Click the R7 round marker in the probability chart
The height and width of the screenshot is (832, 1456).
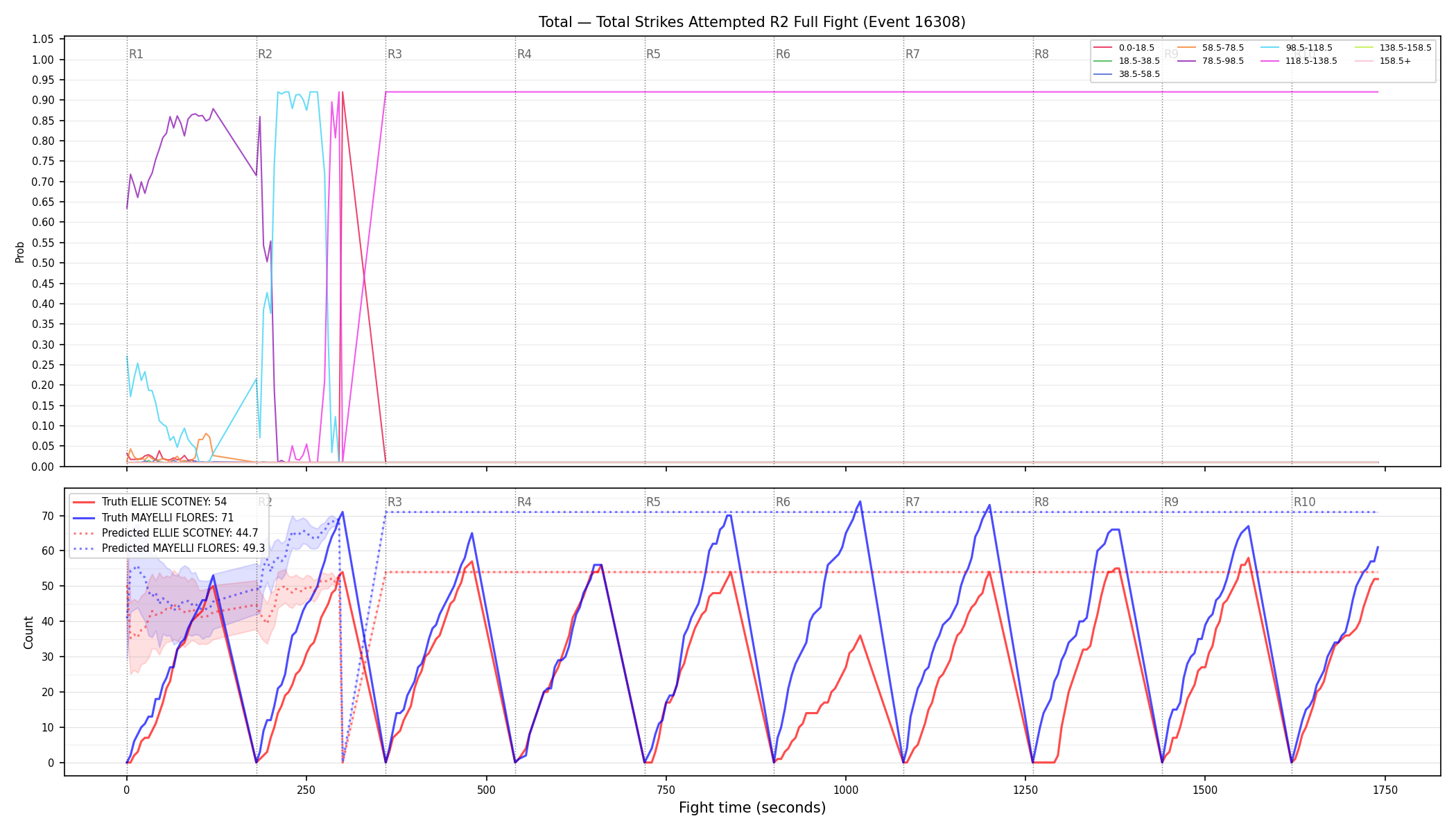click(912, 54)
